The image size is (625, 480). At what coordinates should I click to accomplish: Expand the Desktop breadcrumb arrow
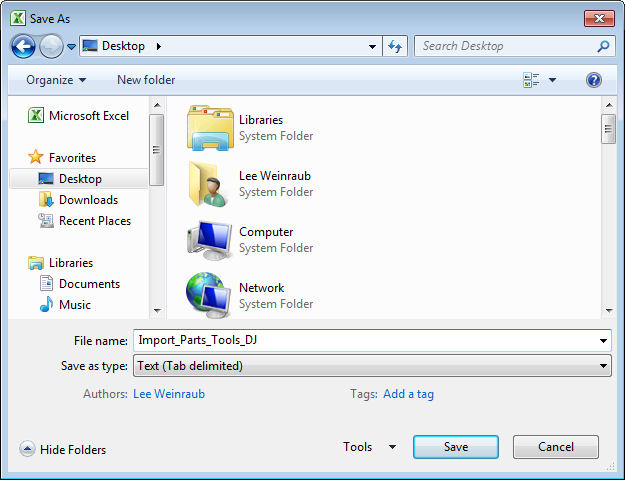coord(159,46)
